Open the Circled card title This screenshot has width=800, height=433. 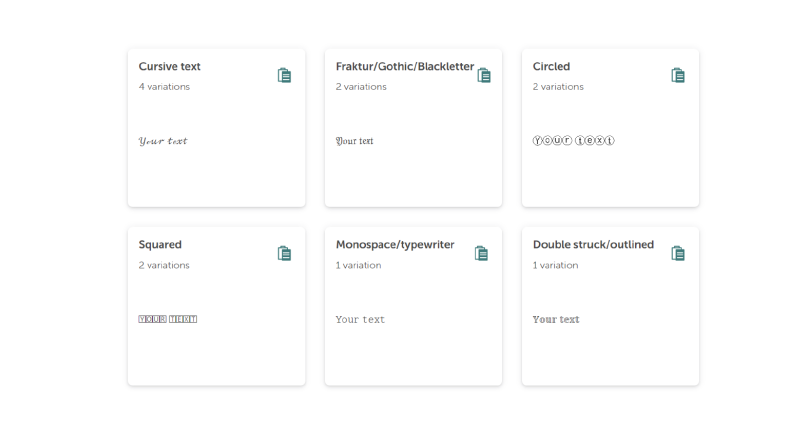(551, 66)
